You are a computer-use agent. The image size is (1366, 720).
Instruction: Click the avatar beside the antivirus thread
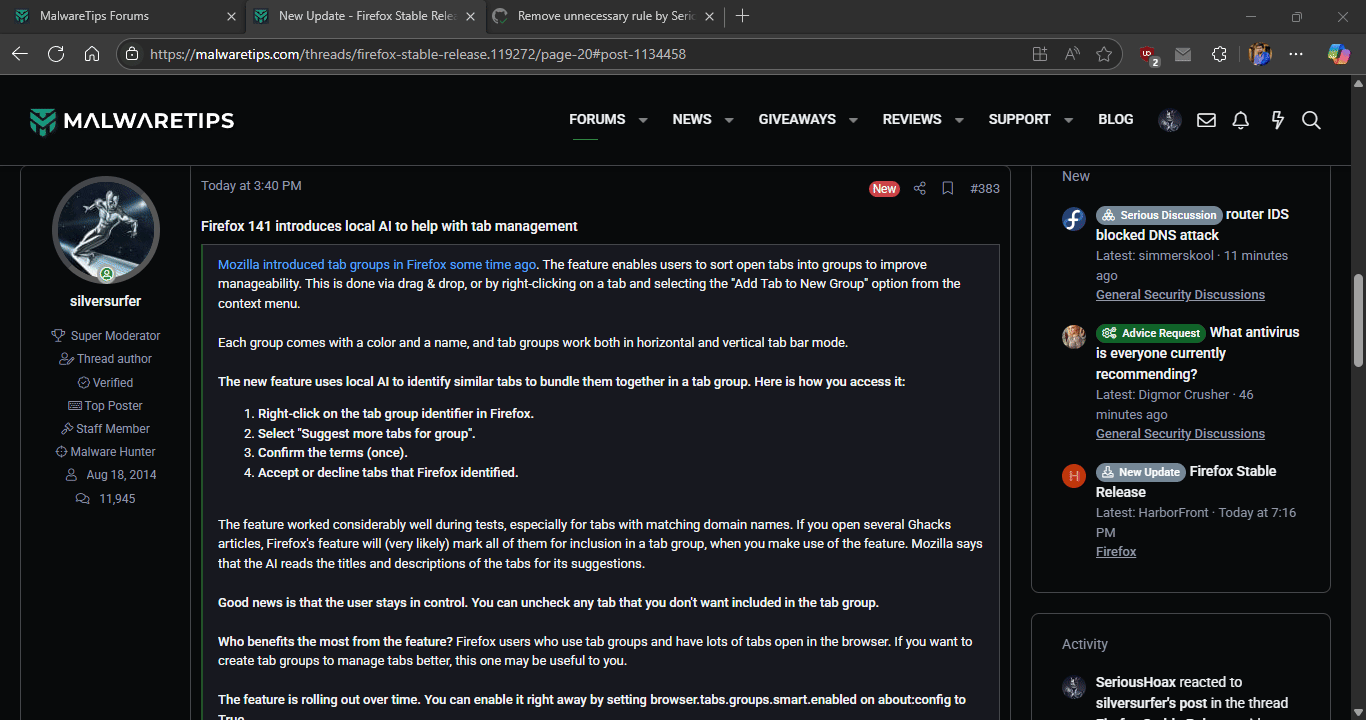coord(1074,337)
